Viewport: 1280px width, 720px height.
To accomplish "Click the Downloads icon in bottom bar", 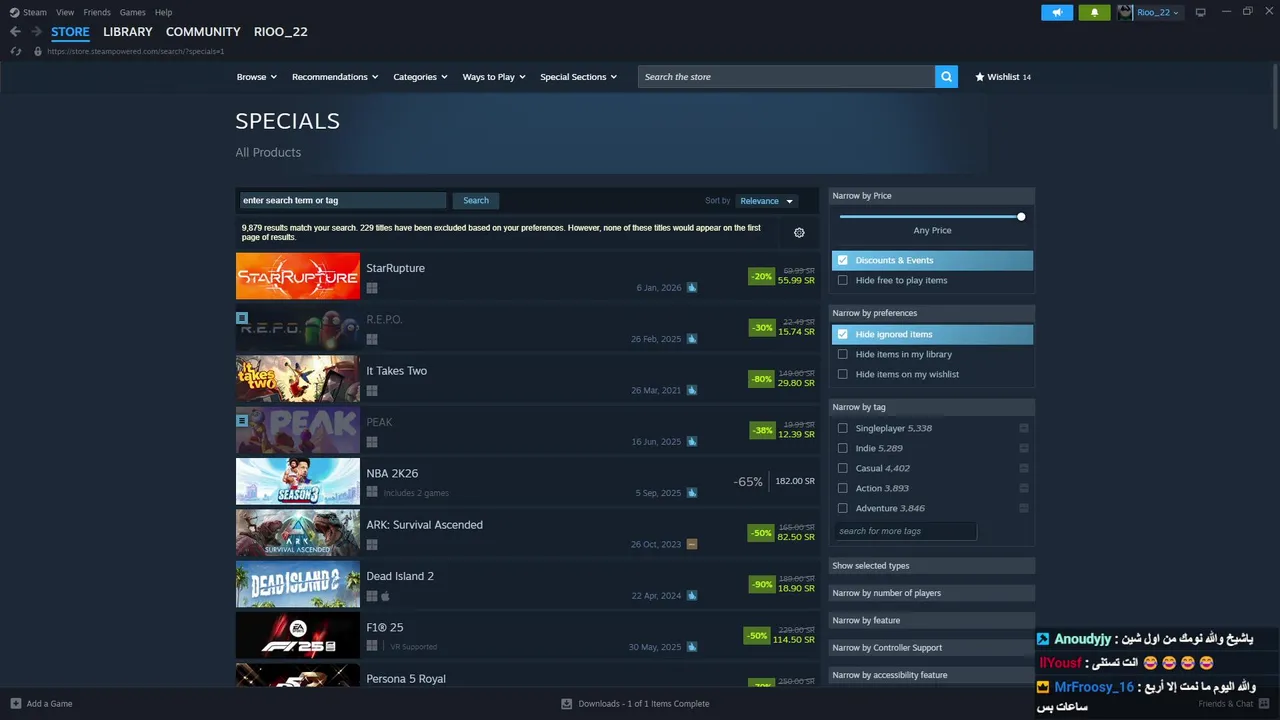I will [x=566, y=704].
